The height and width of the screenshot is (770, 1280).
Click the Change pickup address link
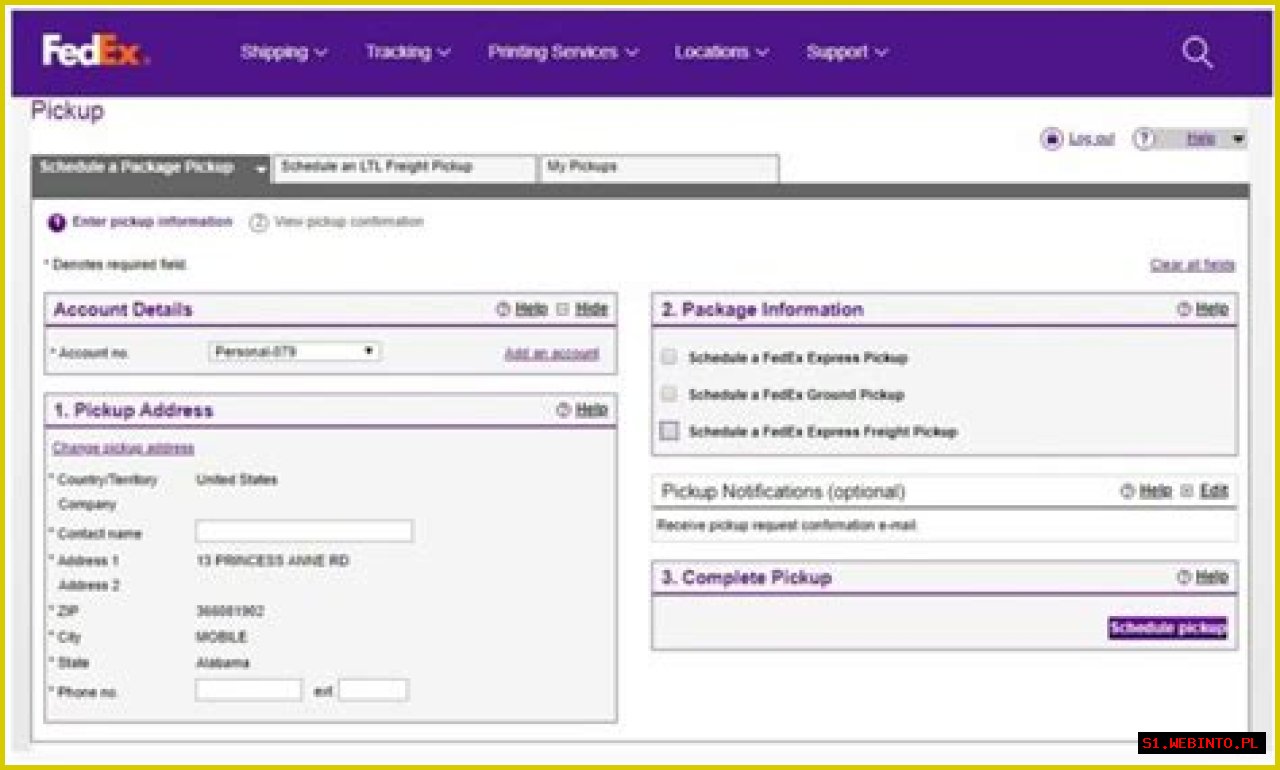123,448
